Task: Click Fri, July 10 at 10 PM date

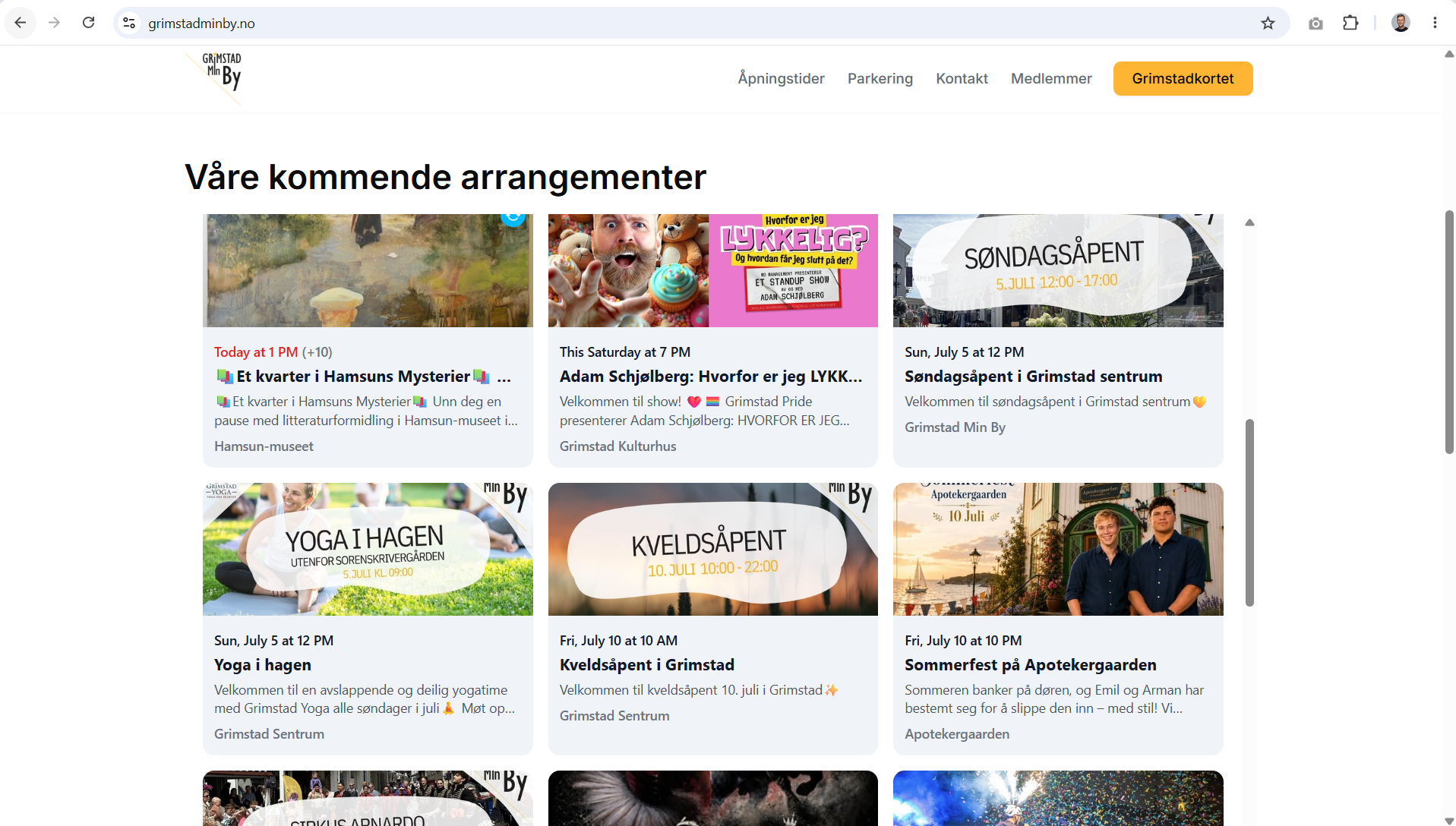Action: pyautogui.click(x=963, y=641)
